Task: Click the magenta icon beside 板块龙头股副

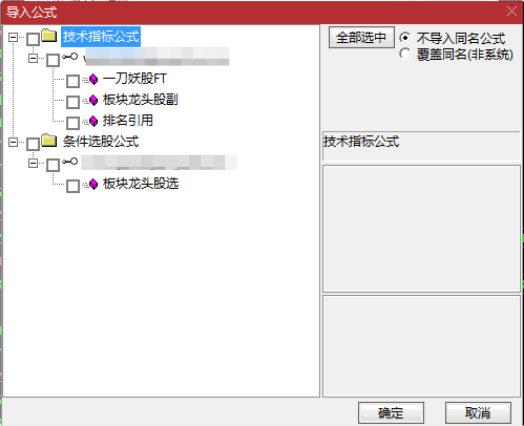Action: point(93,100)
